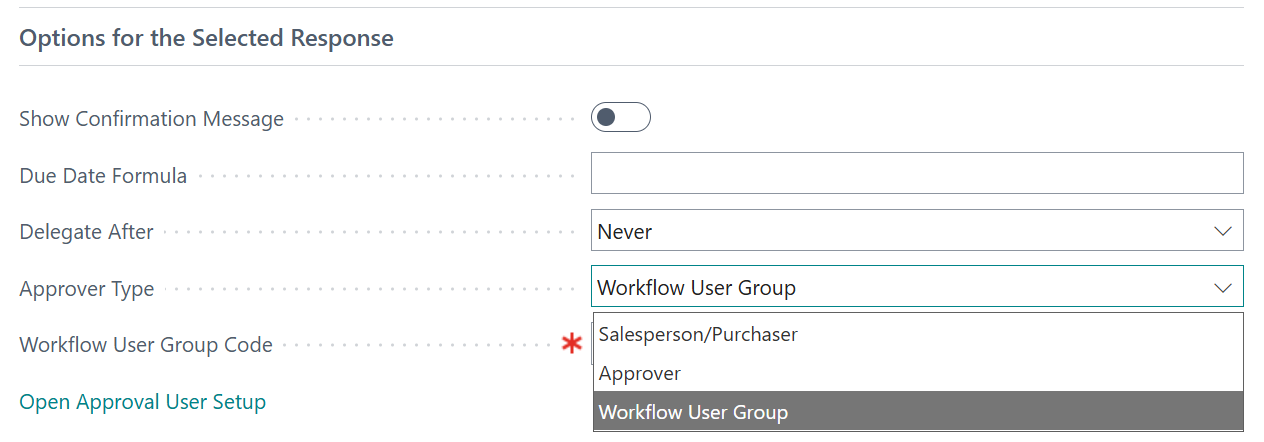
Task: Click the Workflow User Group Code label
Action: click(x=146, y=345)
